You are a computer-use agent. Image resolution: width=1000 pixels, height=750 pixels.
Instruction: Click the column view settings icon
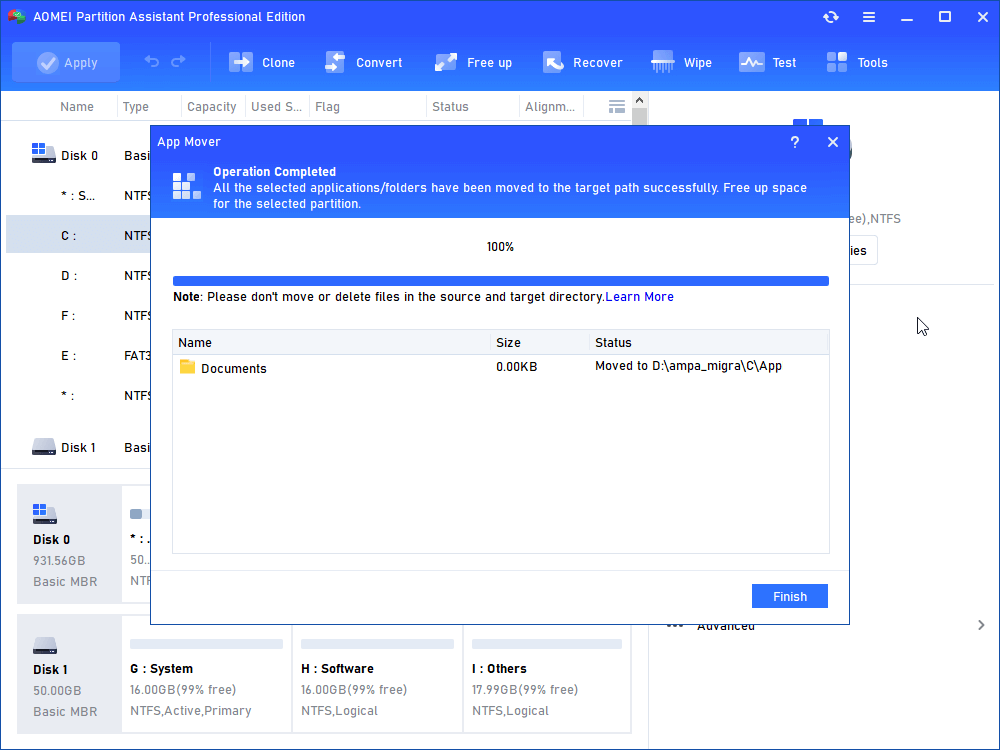617,106
